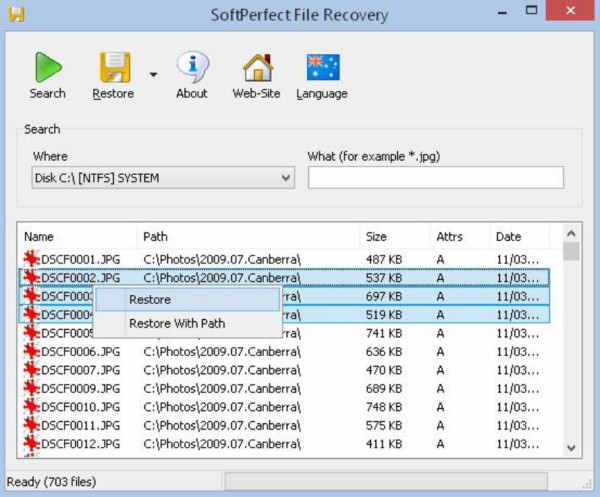
Task: Click the red icon beside DSCF0006.JPG
Action: [x=32, y=352]
